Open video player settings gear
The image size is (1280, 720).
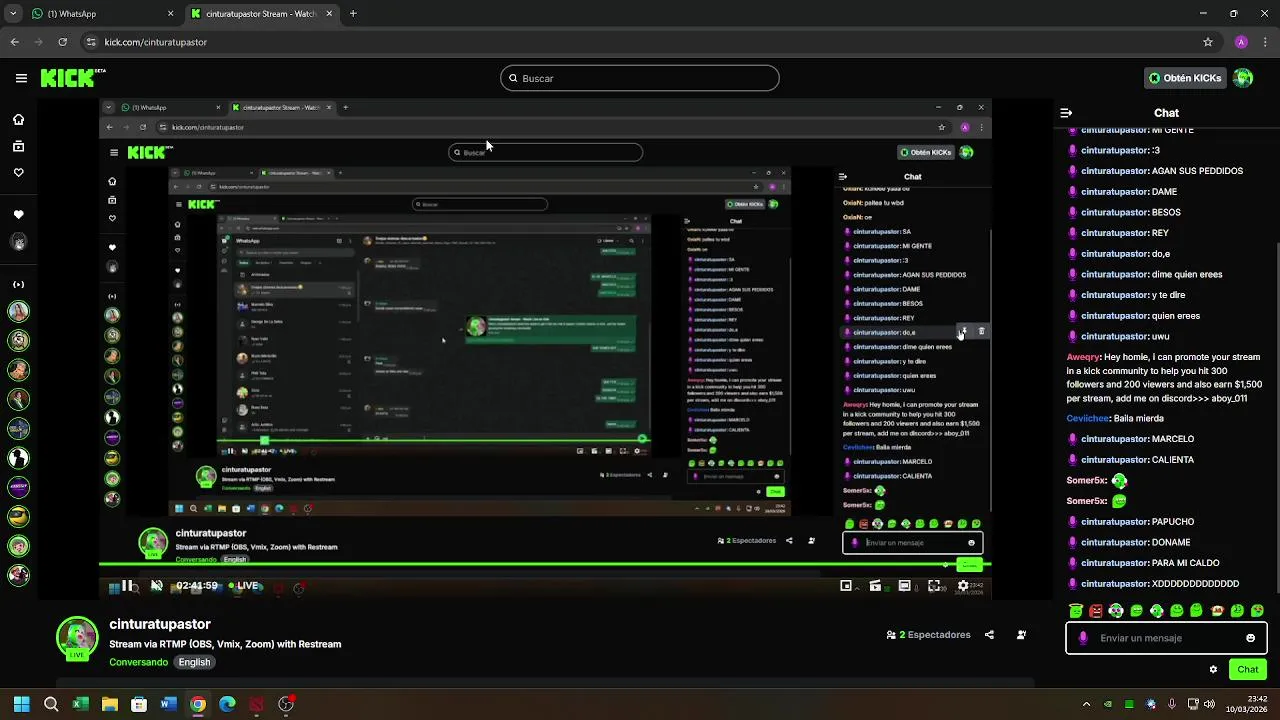pos(963,586)
